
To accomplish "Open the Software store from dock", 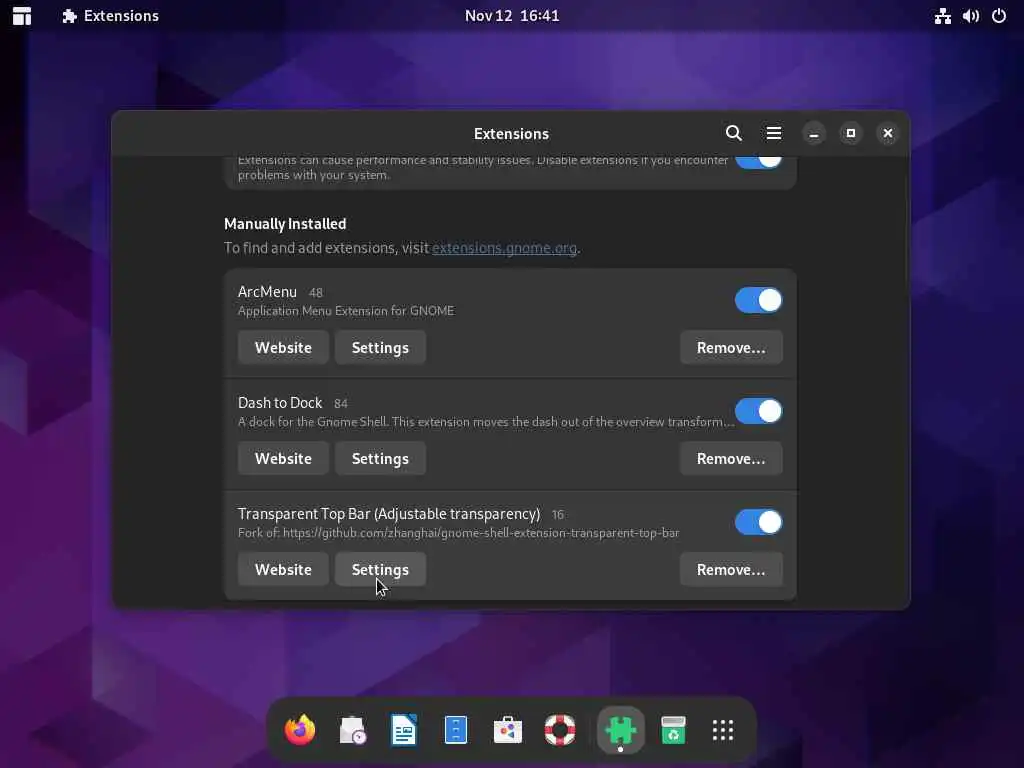I will point(507,729).
